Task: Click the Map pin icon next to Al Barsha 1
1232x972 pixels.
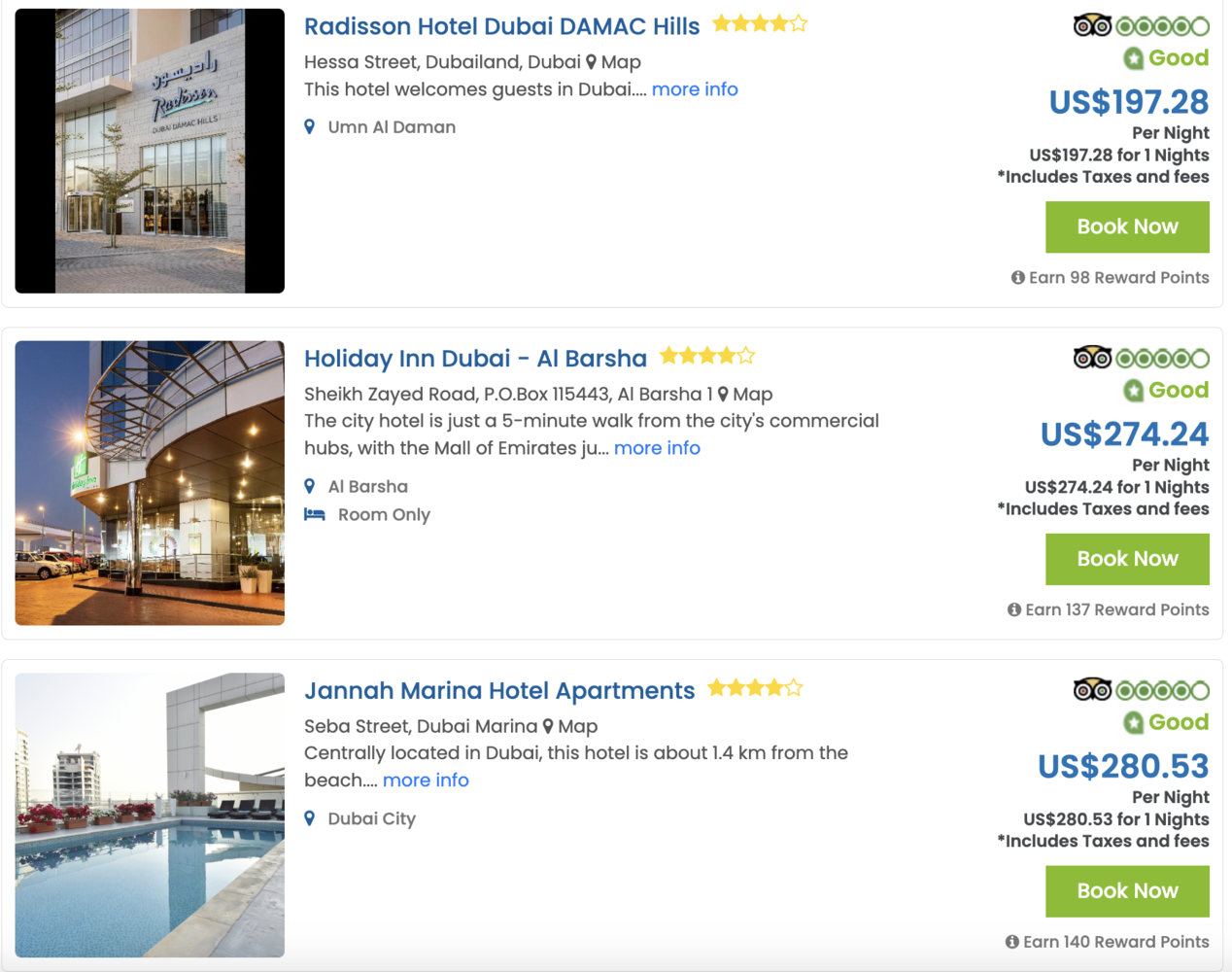Action: tap(723, 395)
